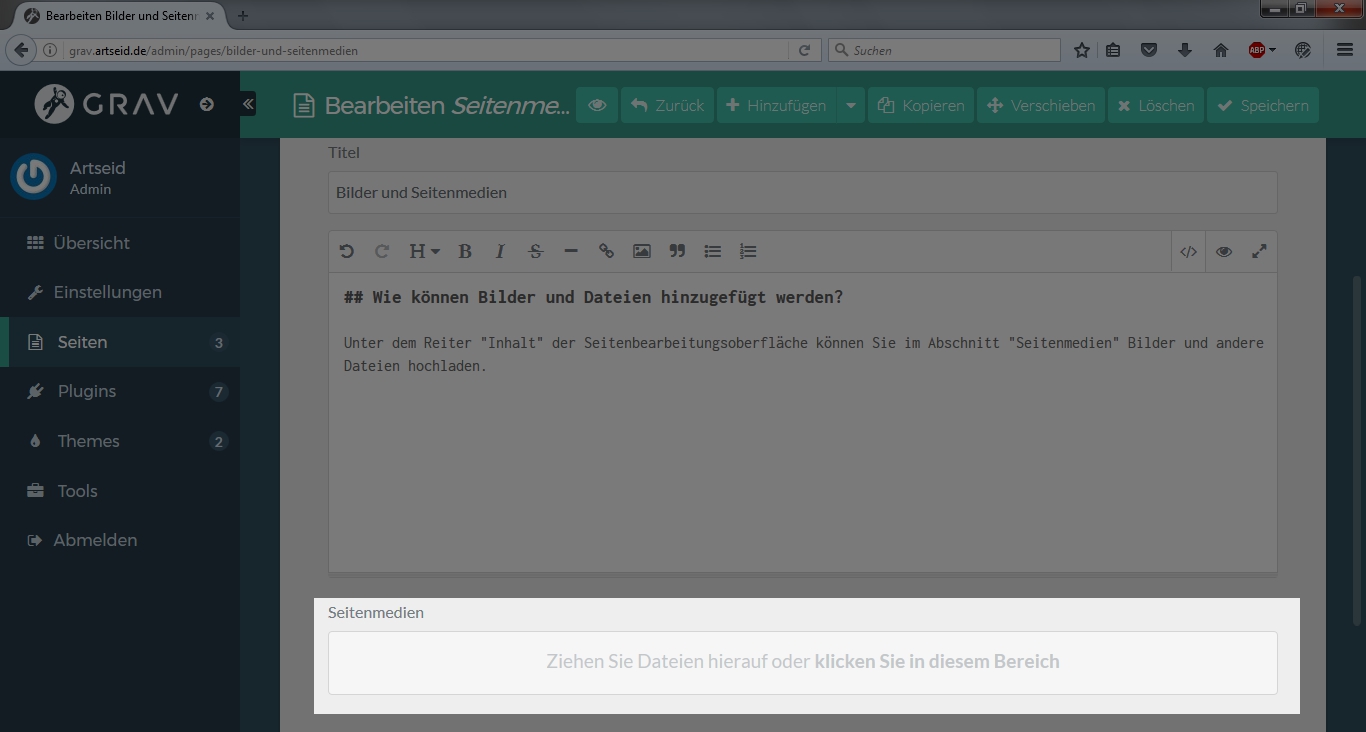The height and width of the screenshot is (732, 1366).
Task: Expand the Hinzufügen dropdown arrow
Action: coord(851,105)
